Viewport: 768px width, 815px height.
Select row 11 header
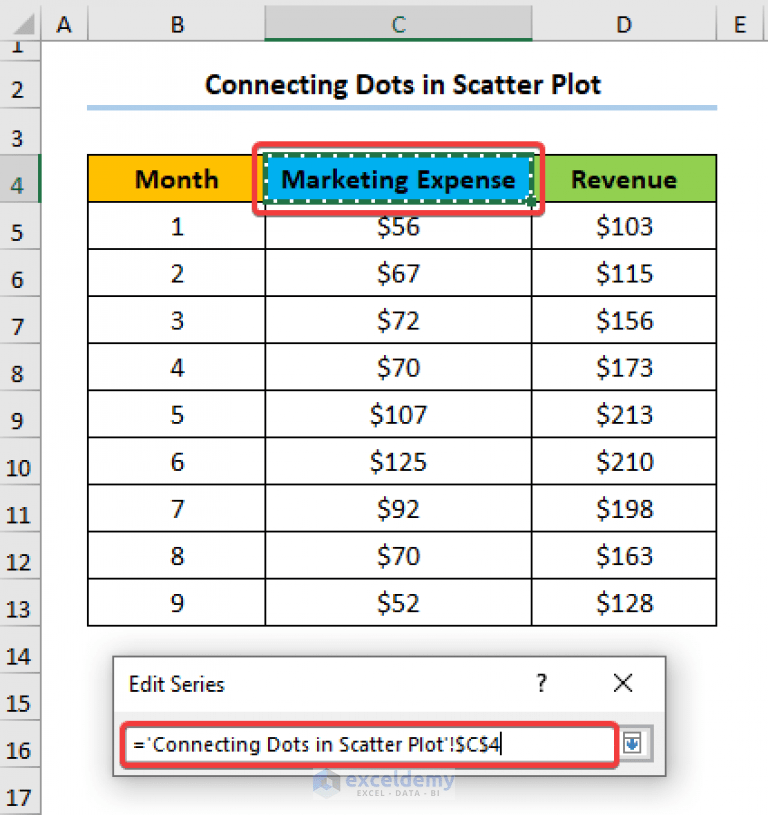click(20, 509)
